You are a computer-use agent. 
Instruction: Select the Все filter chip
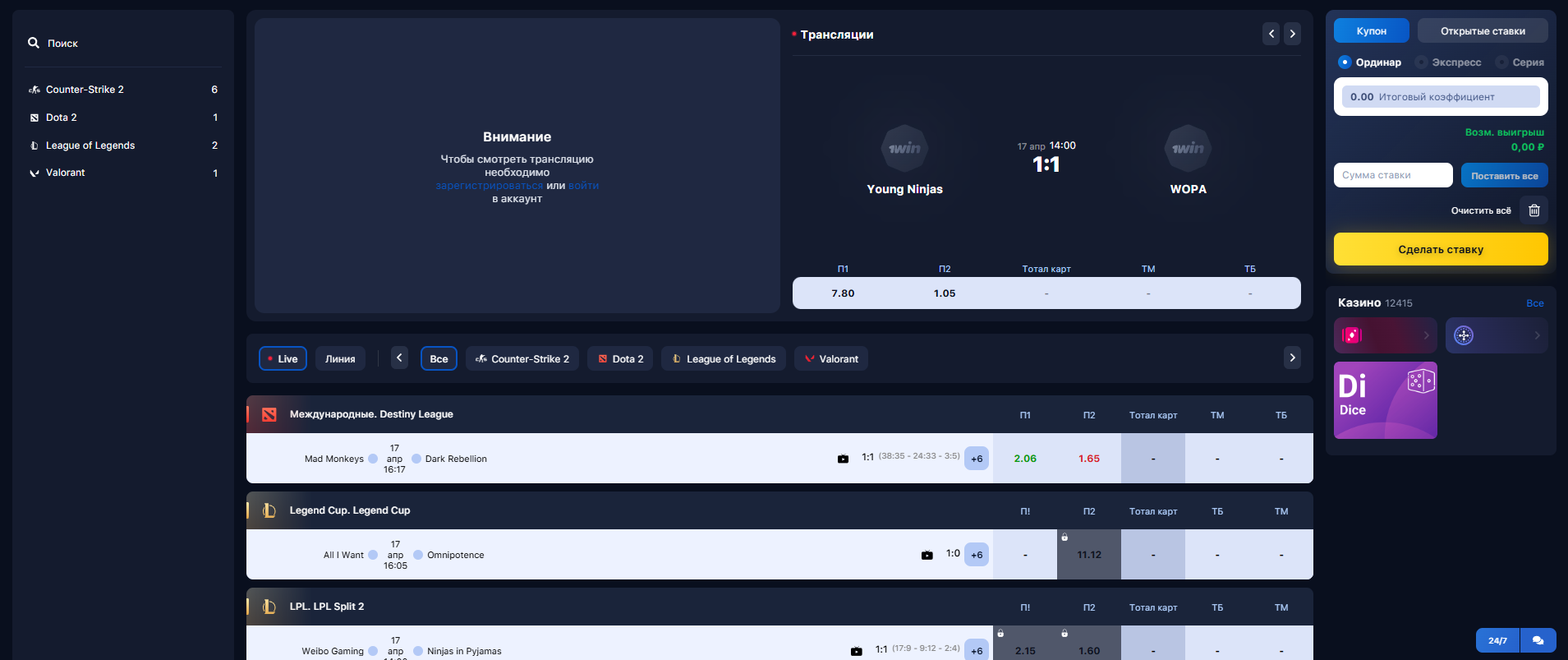[x=439, y=359]
